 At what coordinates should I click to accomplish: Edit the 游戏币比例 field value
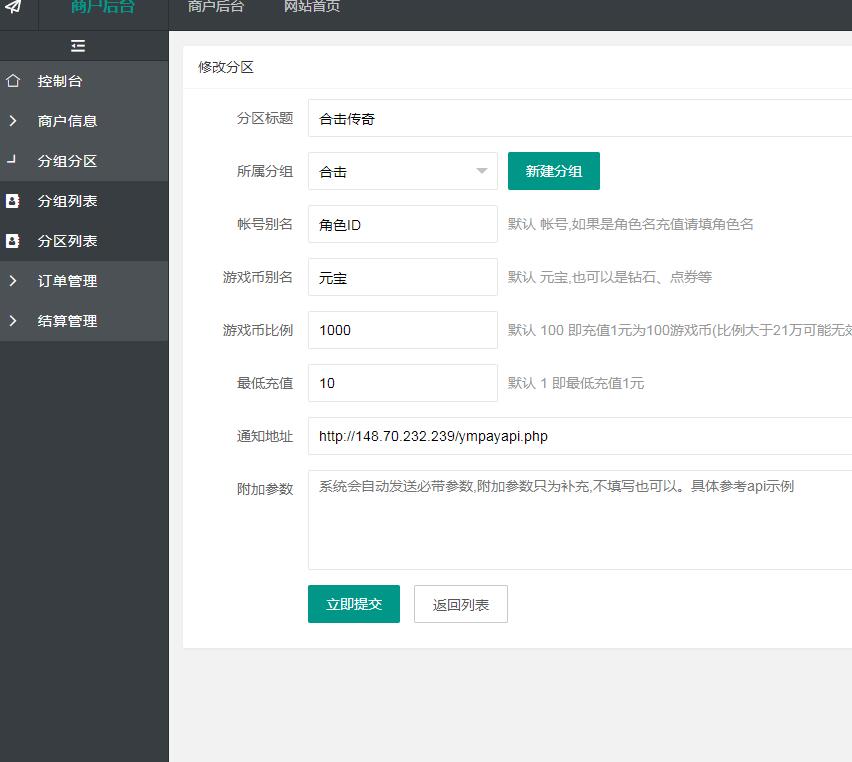[x=402, y=330]
